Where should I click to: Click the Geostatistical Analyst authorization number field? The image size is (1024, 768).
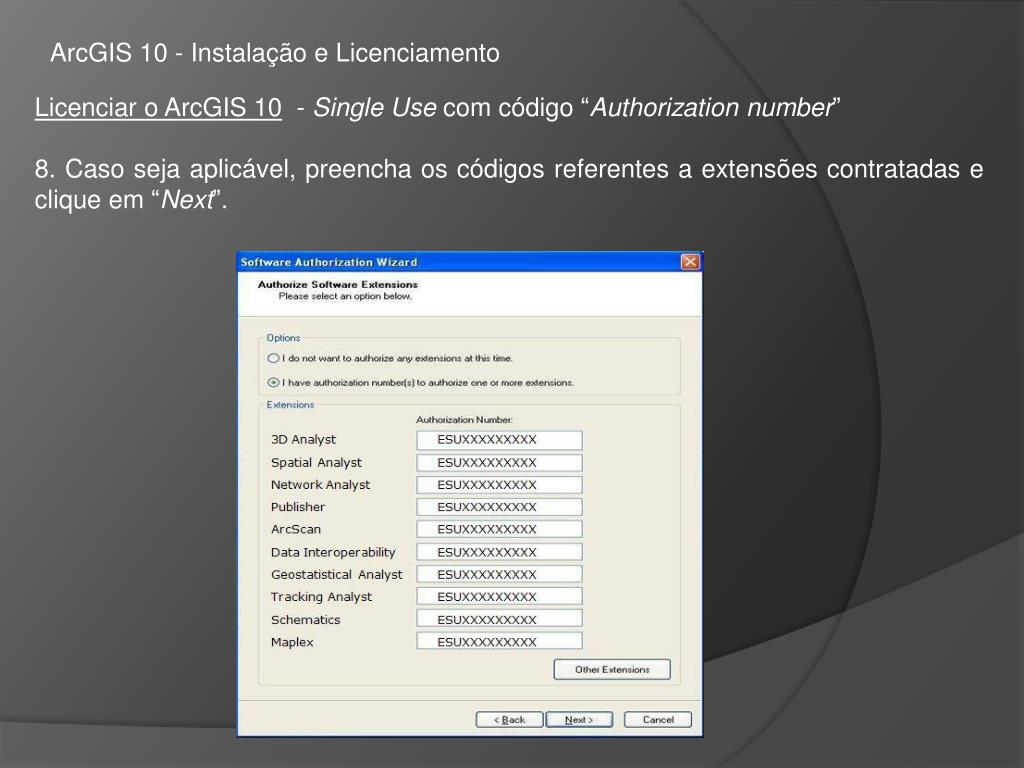point(499,574)
